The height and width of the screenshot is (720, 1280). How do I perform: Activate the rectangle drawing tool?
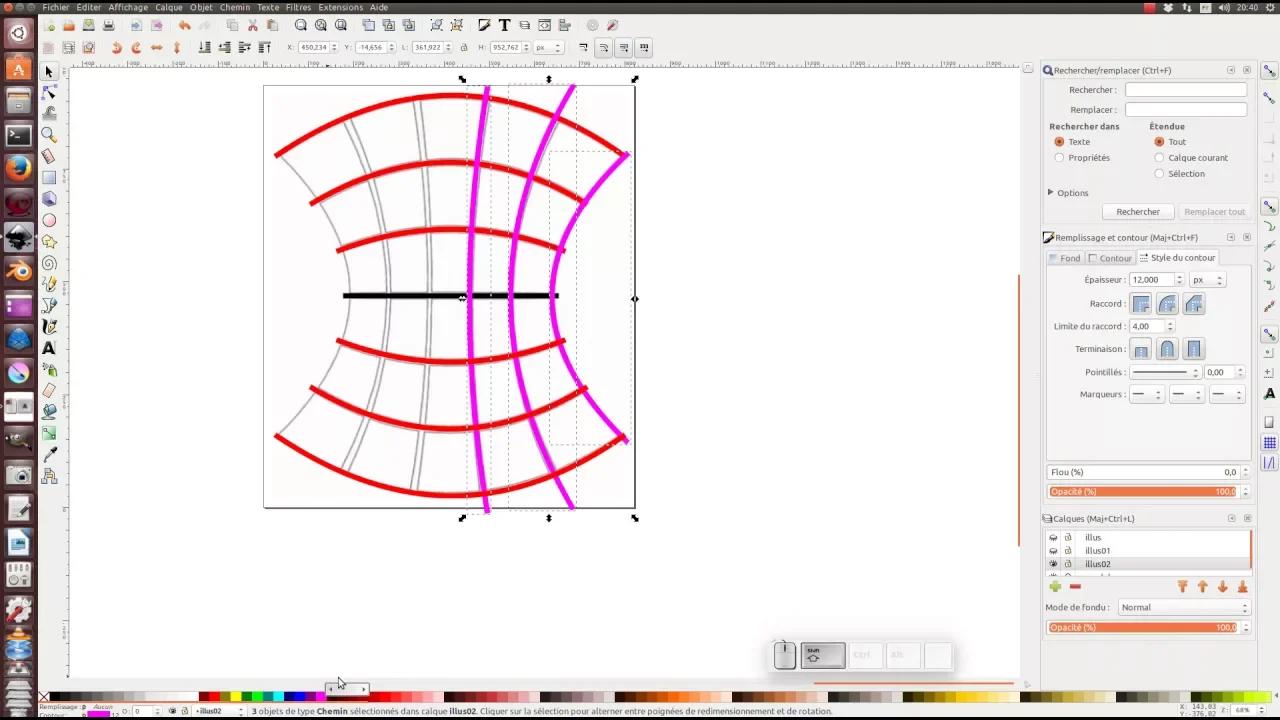[x=49, y=176]
